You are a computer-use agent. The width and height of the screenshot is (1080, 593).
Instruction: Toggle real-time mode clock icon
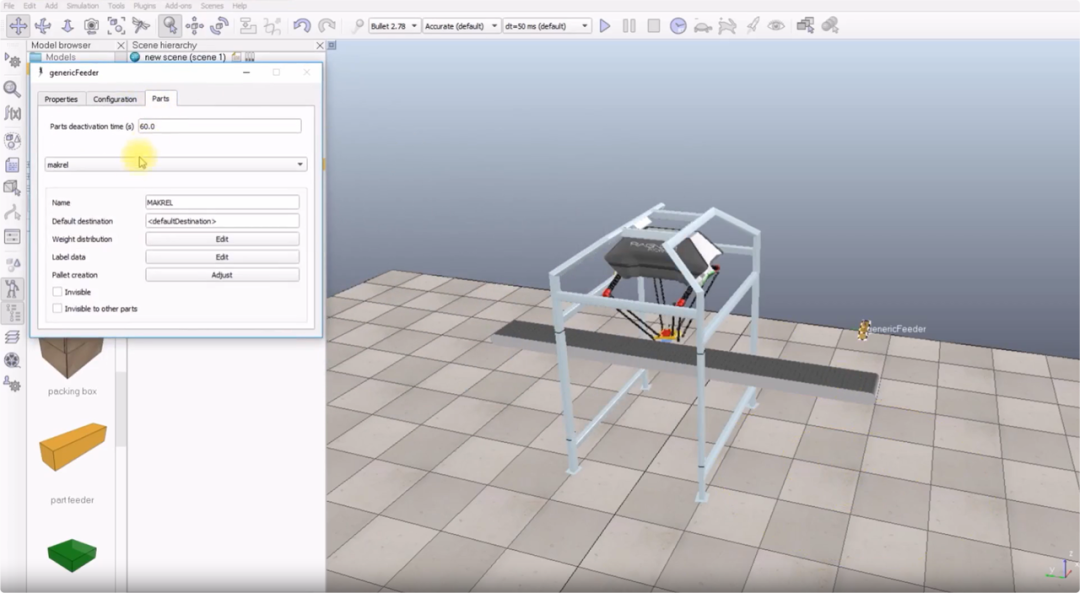(678, 26)
